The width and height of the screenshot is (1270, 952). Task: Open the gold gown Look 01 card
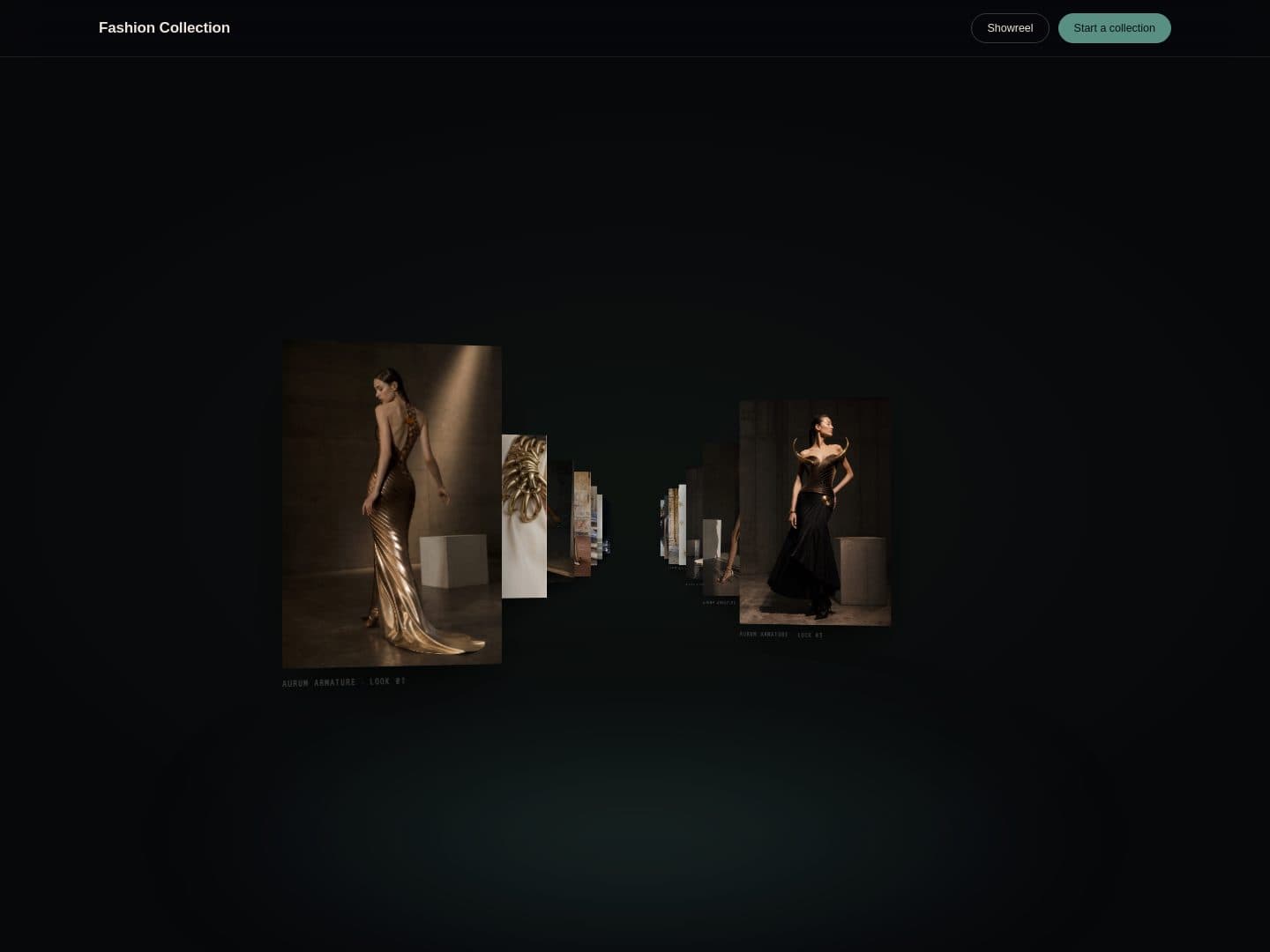[392, 504]
